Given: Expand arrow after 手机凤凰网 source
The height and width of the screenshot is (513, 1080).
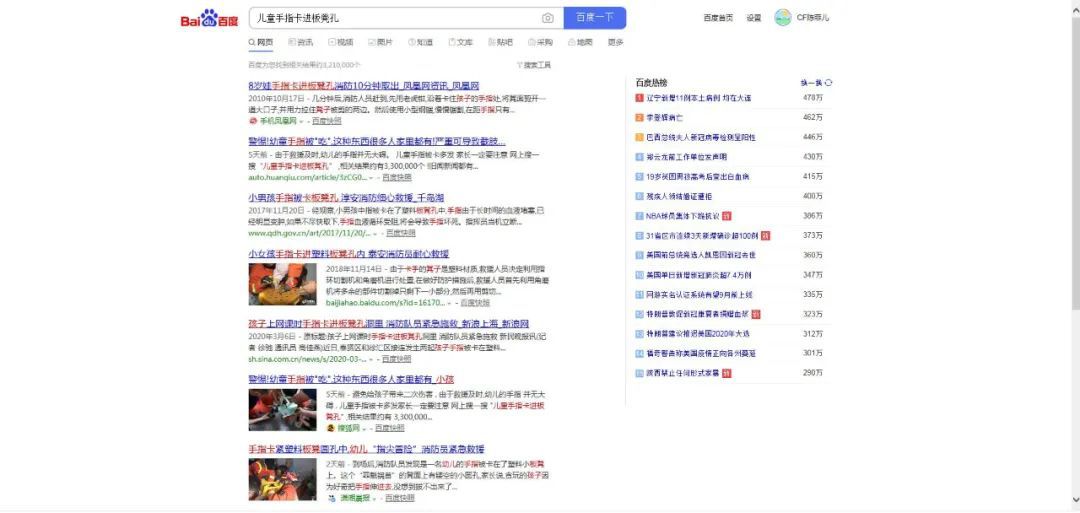Looking at the screenshot, I should click(x=301, y=122).
